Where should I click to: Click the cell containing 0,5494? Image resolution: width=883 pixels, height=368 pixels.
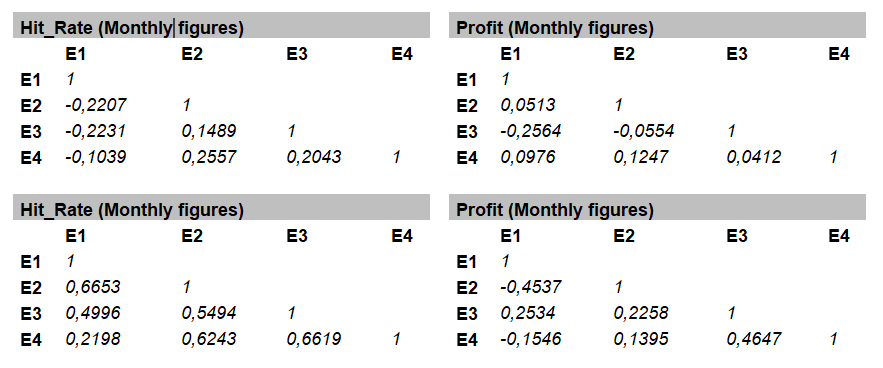coord(209,313)
